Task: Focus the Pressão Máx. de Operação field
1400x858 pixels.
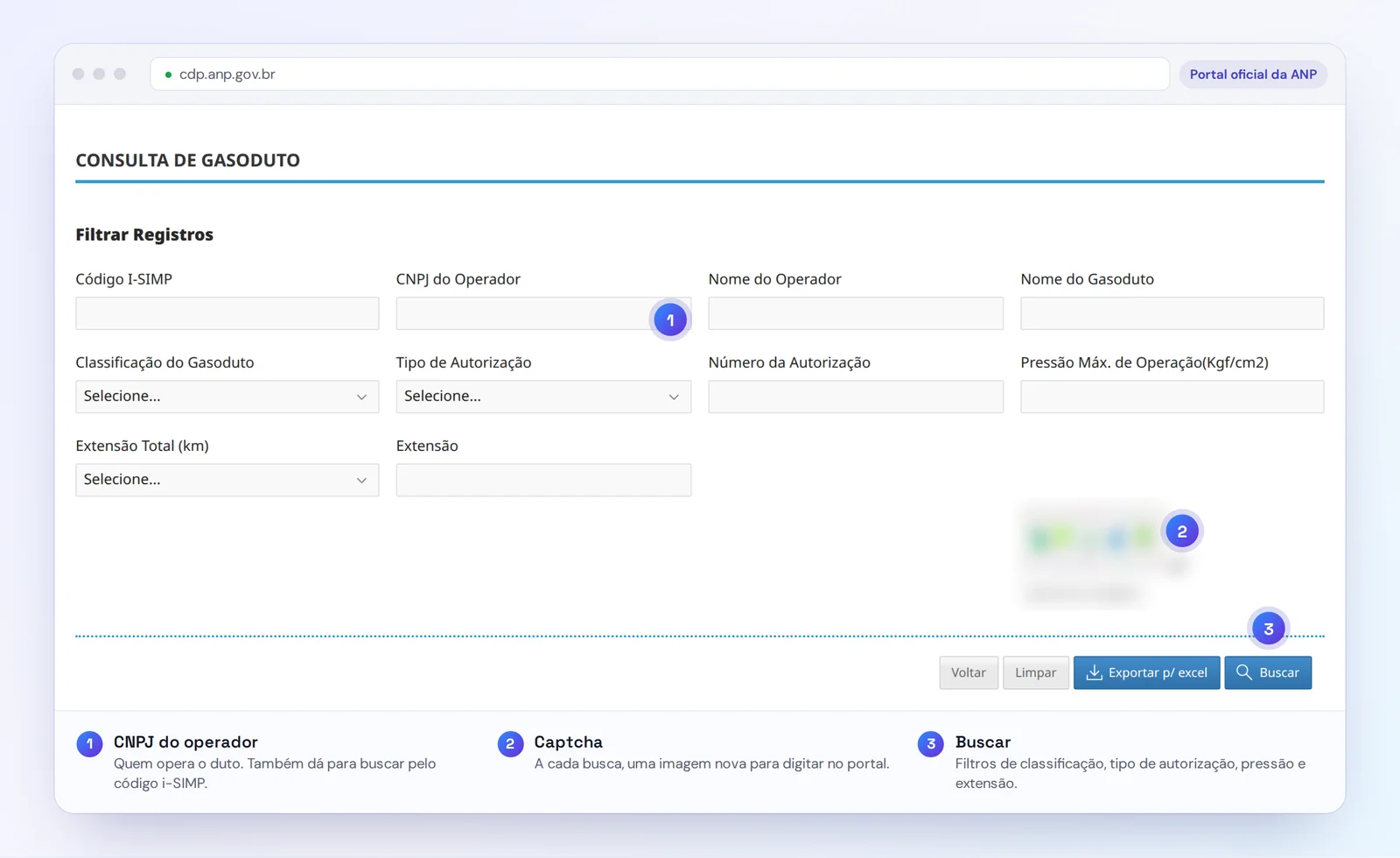Action: (1172, 397)
